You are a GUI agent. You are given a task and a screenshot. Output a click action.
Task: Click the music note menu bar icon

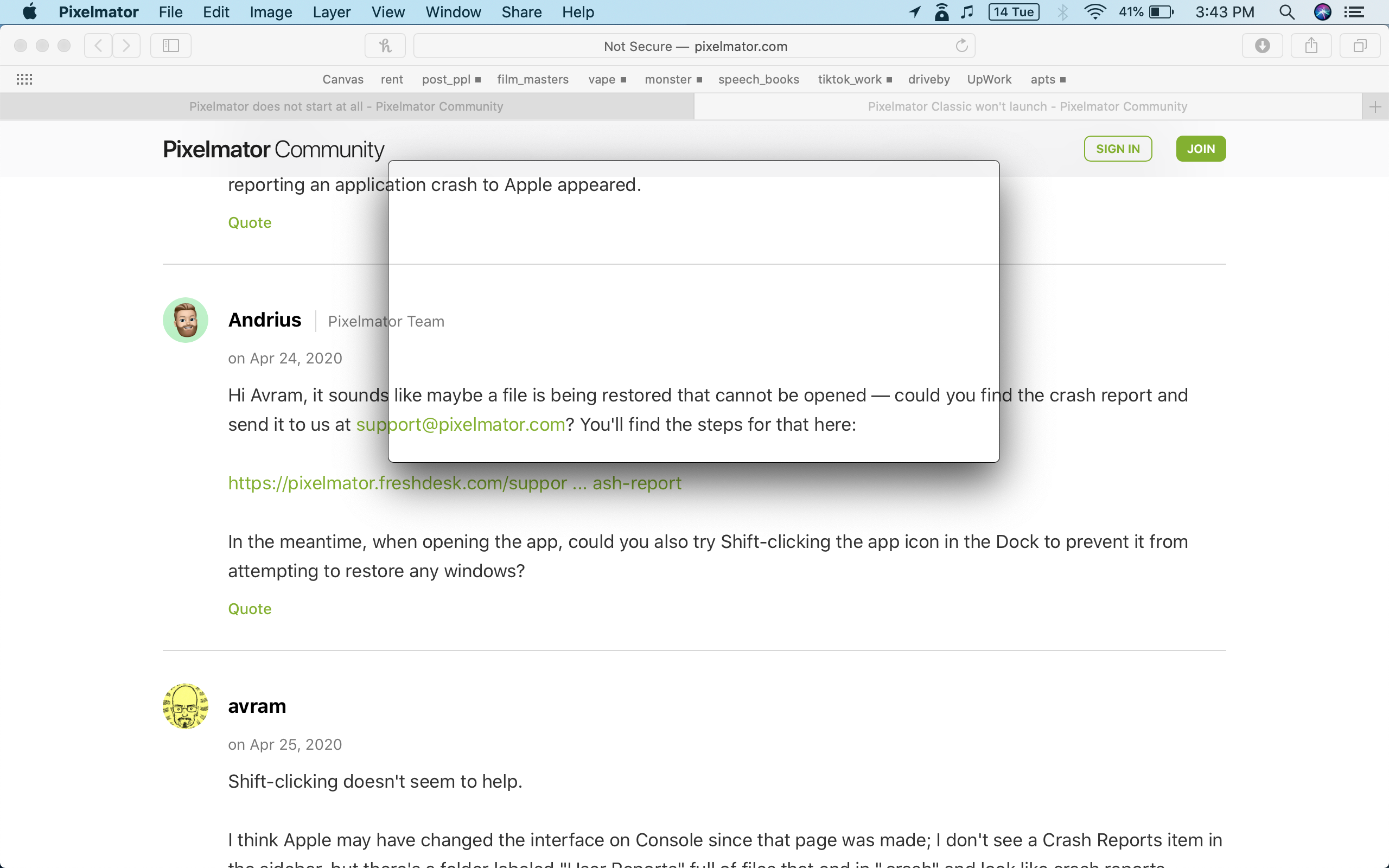968,12
